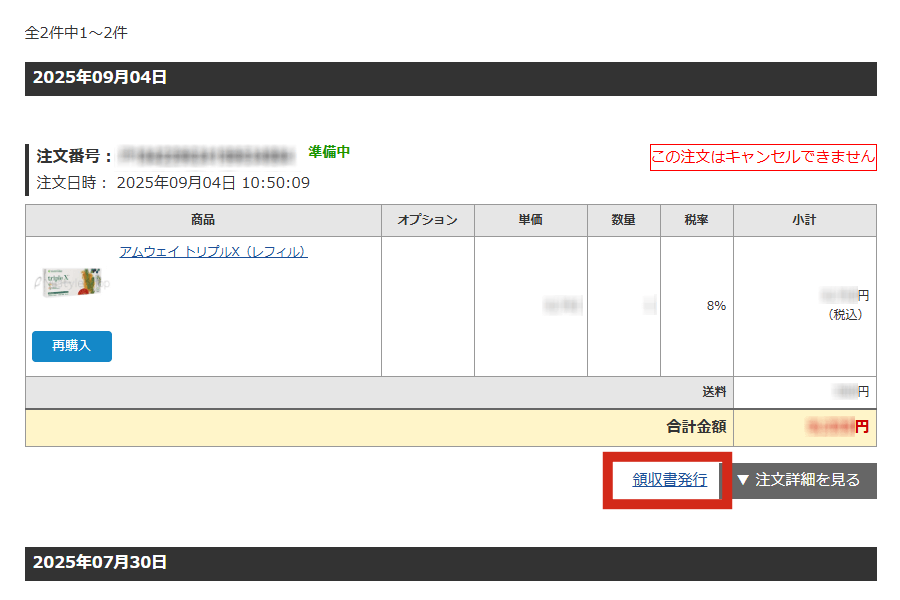The width and height of the screenshot is (900, 600).
Task: Click the green 準備中 status label
Action: [329, 152]
